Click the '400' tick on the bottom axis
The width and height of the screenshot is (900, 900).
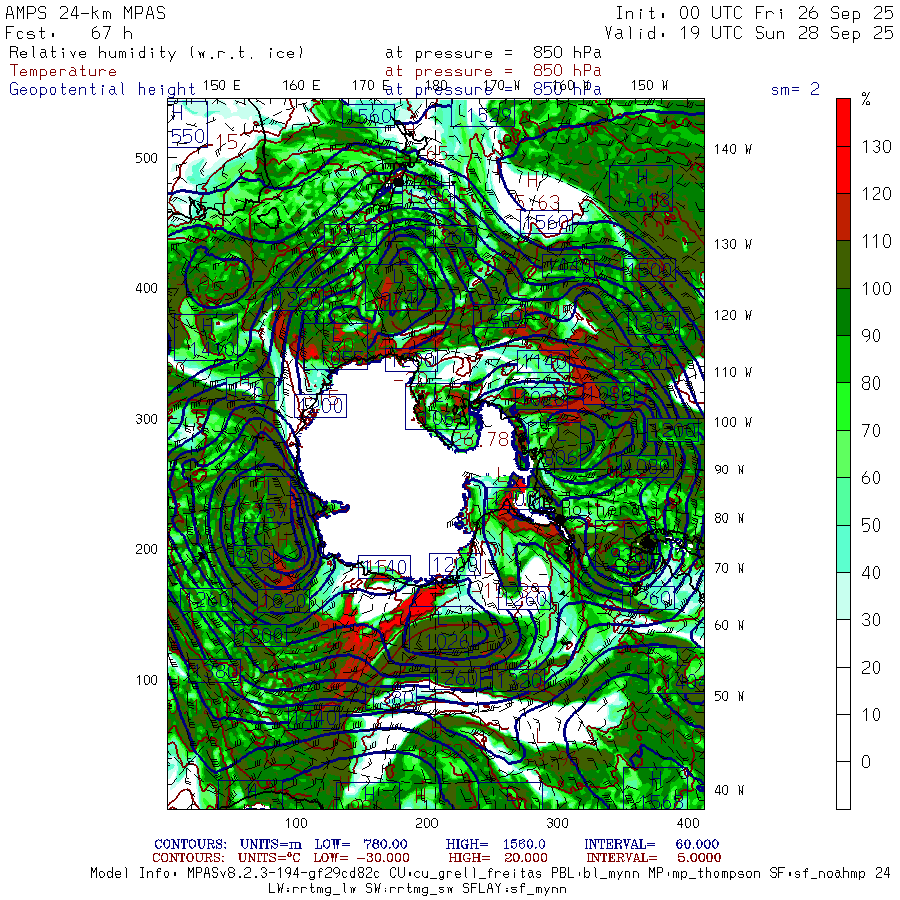tap(688, 823)
